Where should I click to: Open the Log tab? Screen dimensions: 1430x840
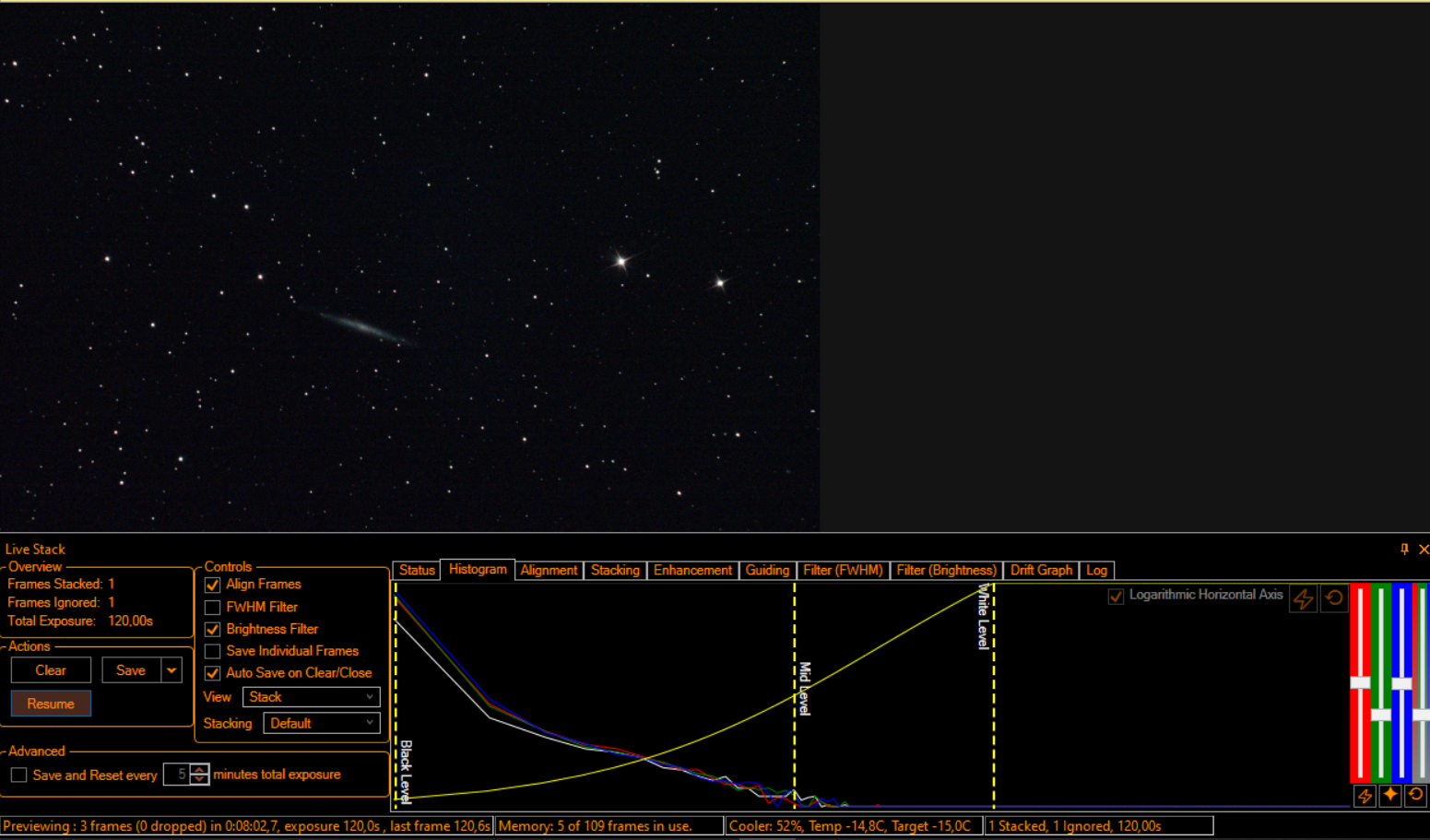click(1096, 570)
